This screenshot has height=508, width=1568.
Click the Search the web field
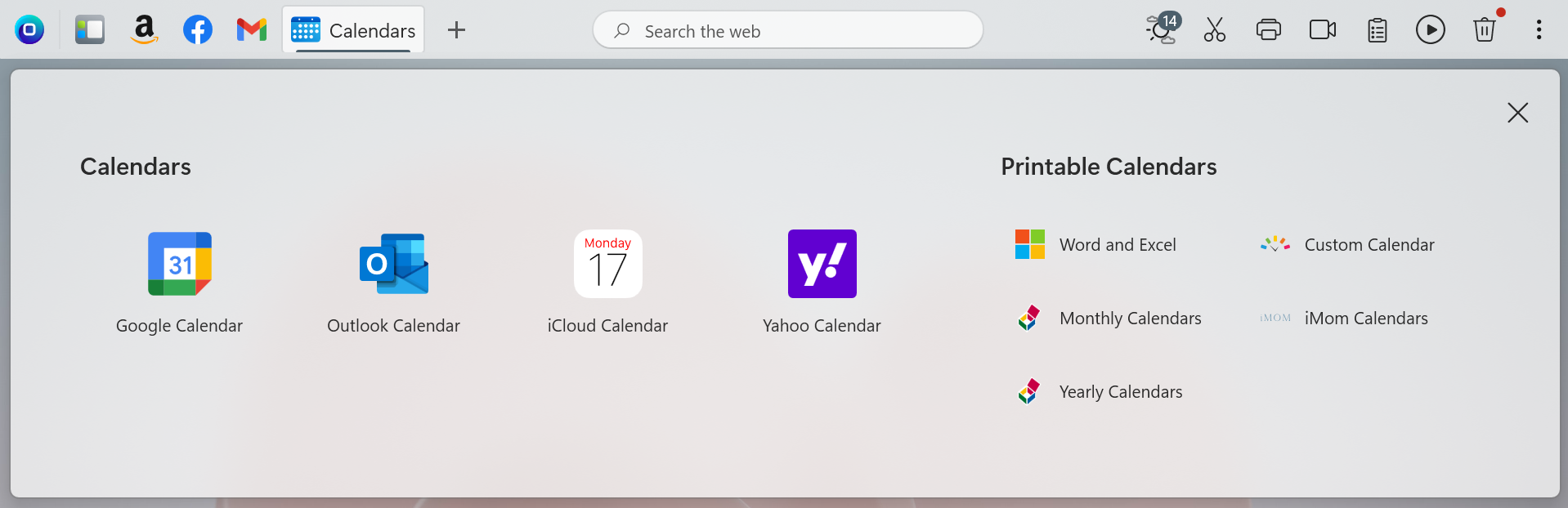pos(788,30)
